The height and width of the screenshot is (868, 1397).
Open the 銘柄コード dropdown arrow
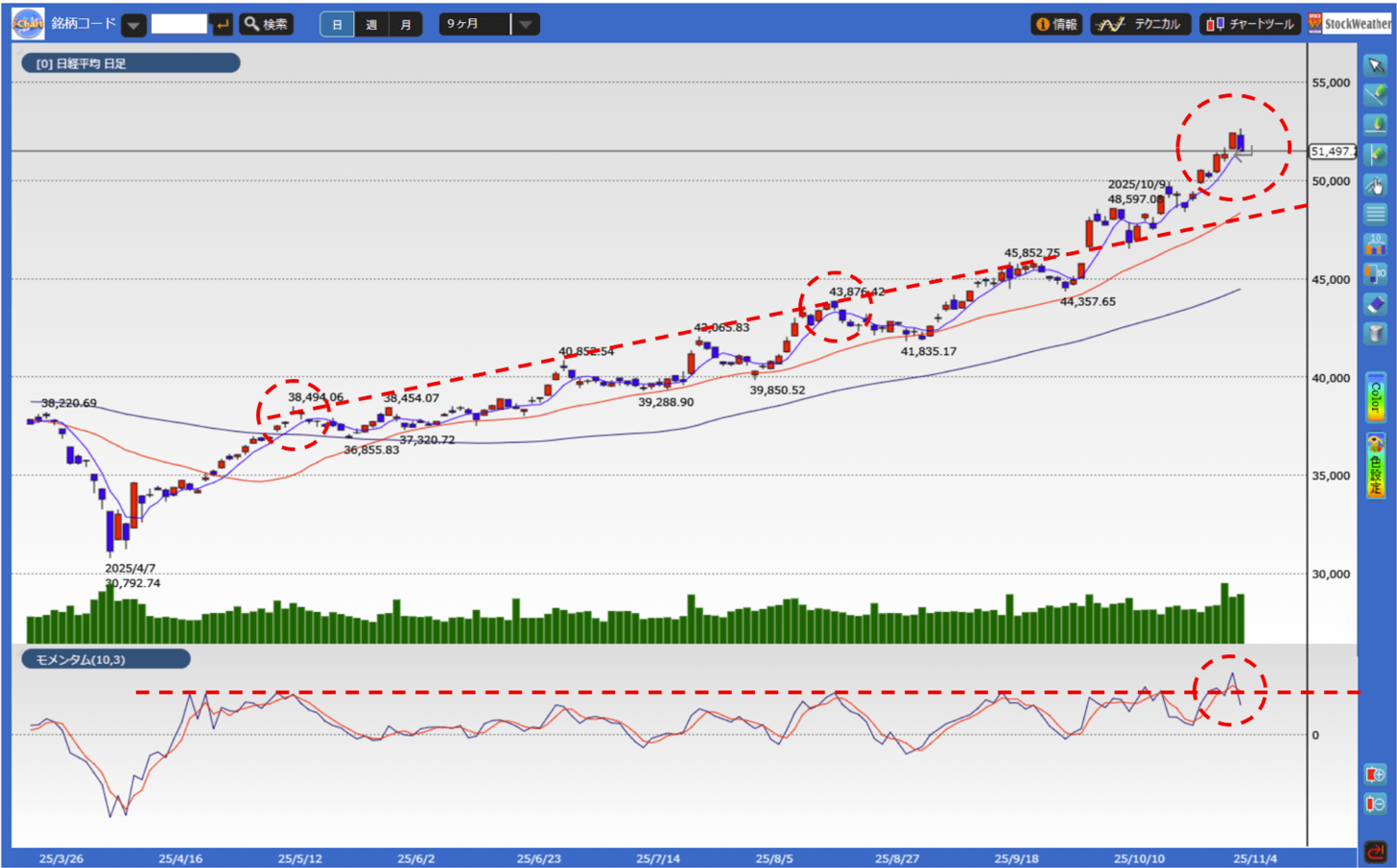coord(133,25)
